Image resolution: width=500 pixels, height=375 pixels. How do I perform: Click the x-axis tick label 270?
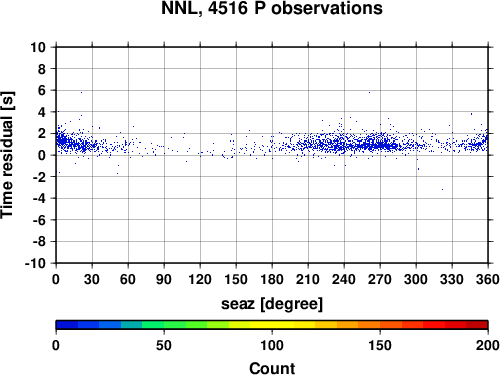[380, 279]
